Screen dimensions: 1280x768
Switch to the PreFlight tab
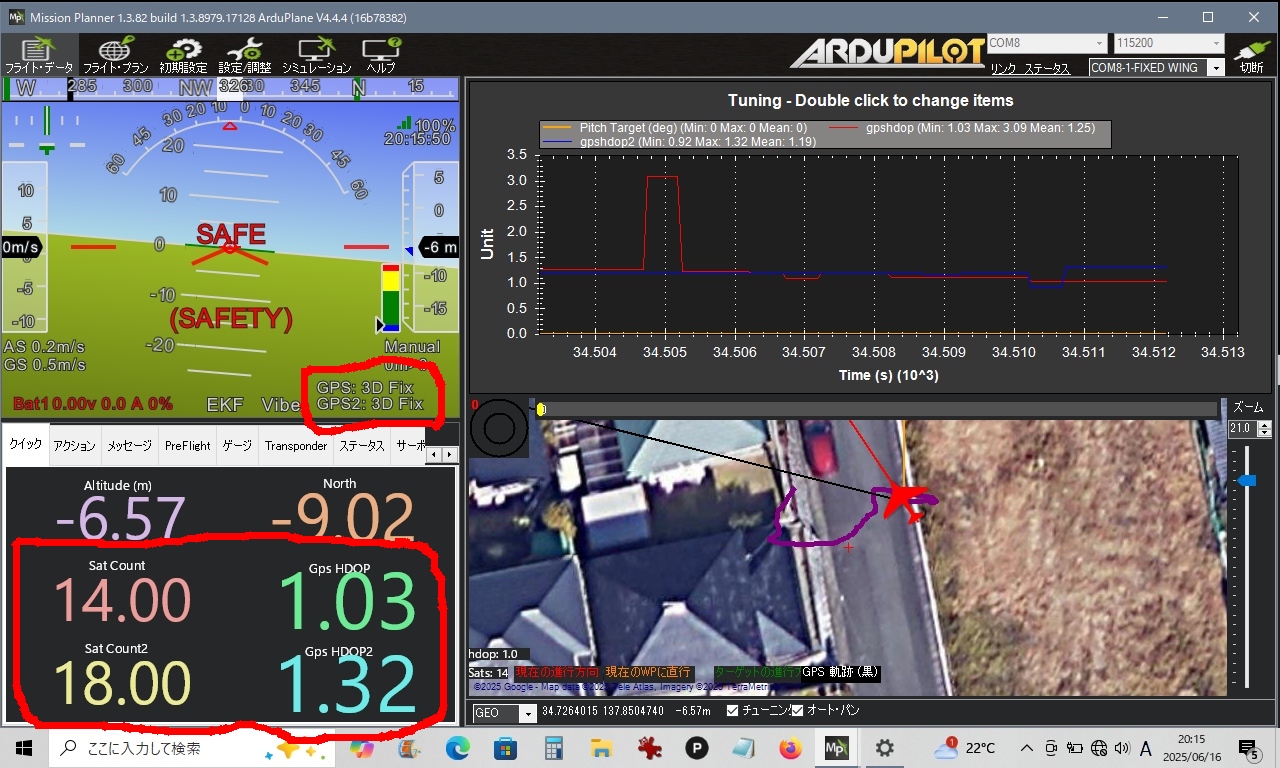[x=187, y=445]
